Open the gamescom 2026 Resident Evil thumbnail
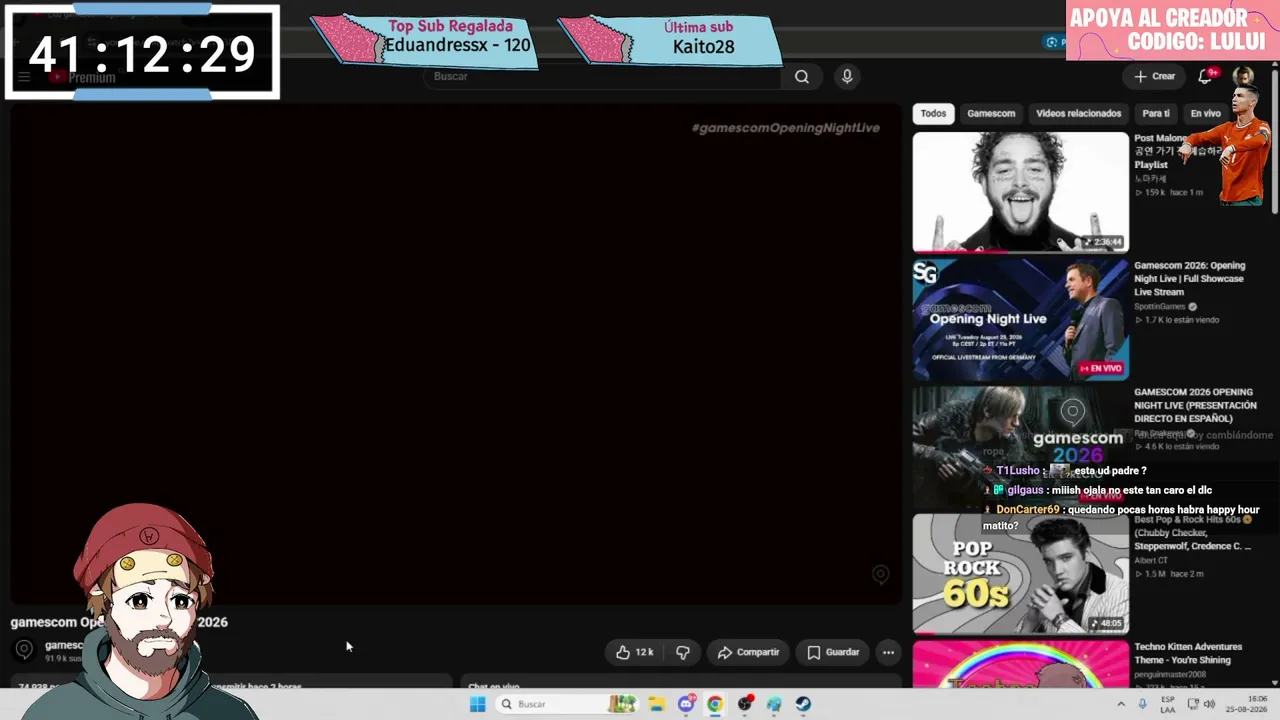The height and width of the screenshot is (720, 1280). coord(1020,446)
